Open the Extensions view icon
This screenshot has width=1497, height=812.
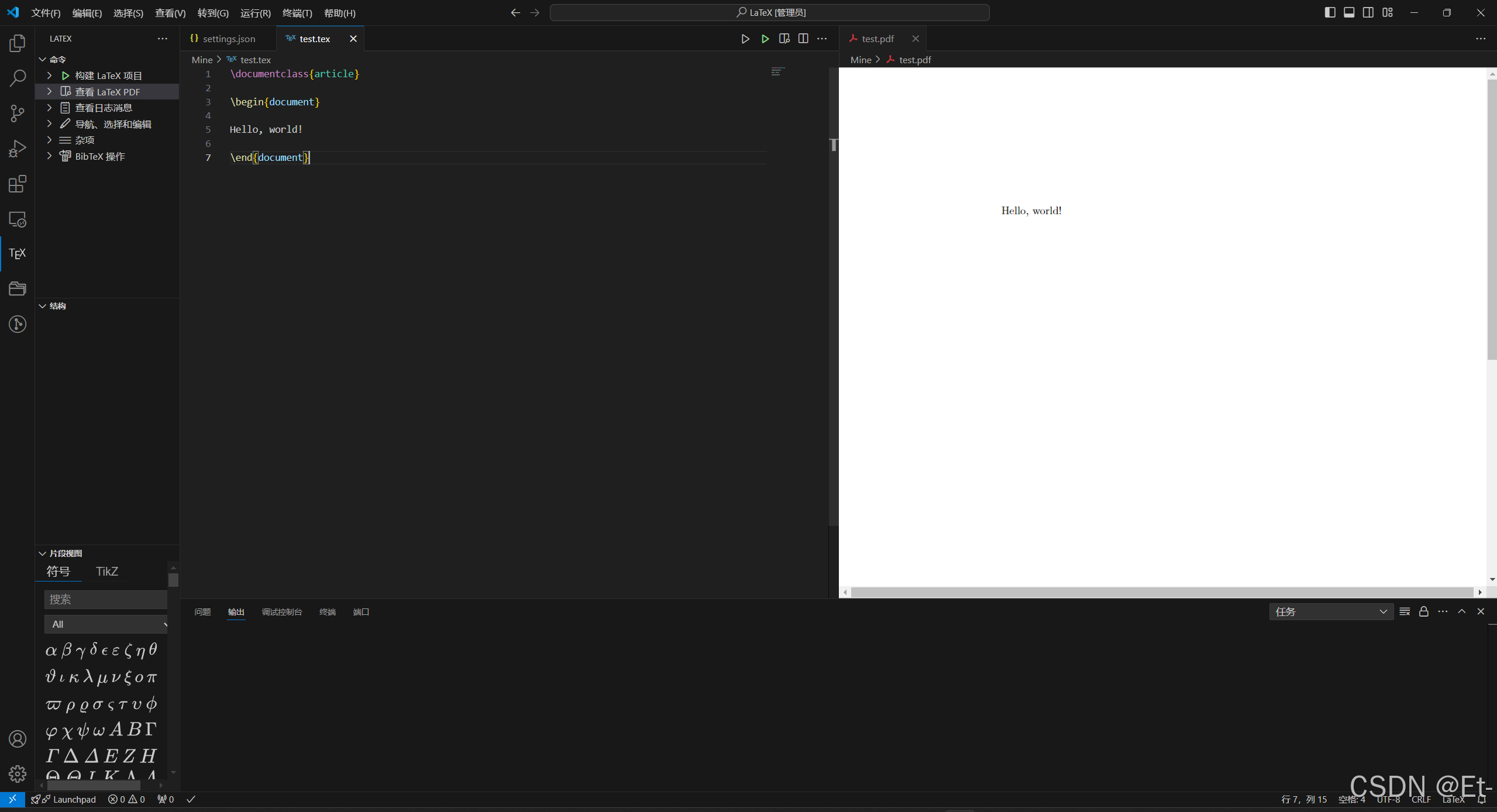point(18,184)
